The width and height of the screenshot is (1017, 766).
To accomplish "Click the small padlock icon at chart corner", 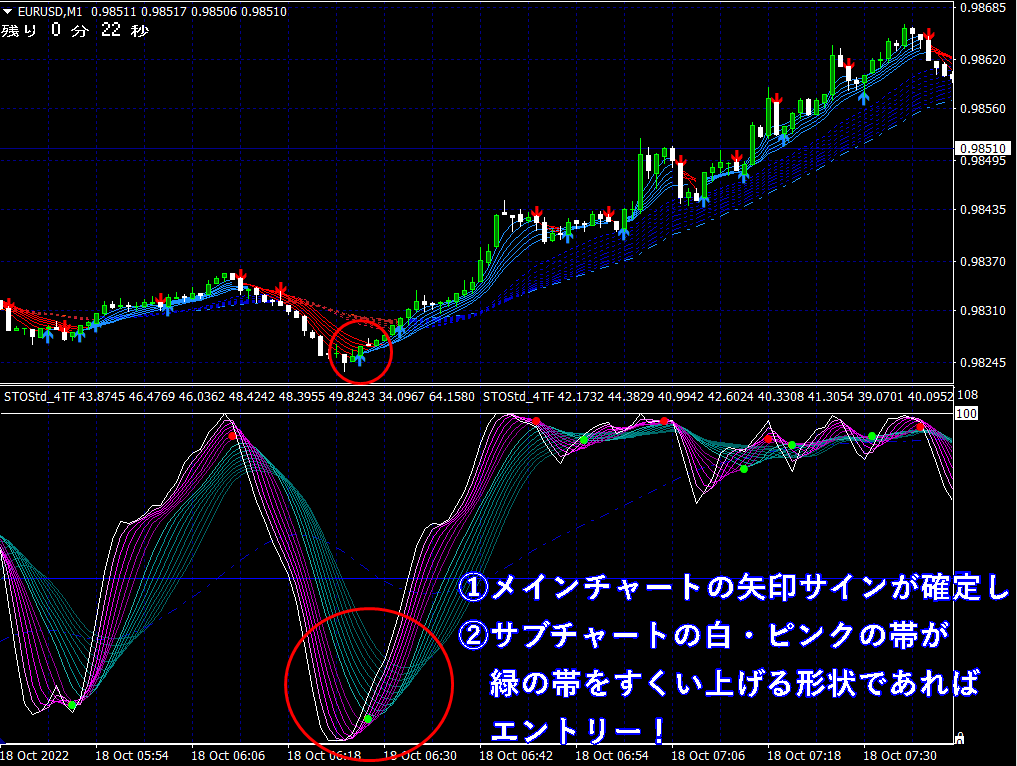I will [x=959, y=738].
